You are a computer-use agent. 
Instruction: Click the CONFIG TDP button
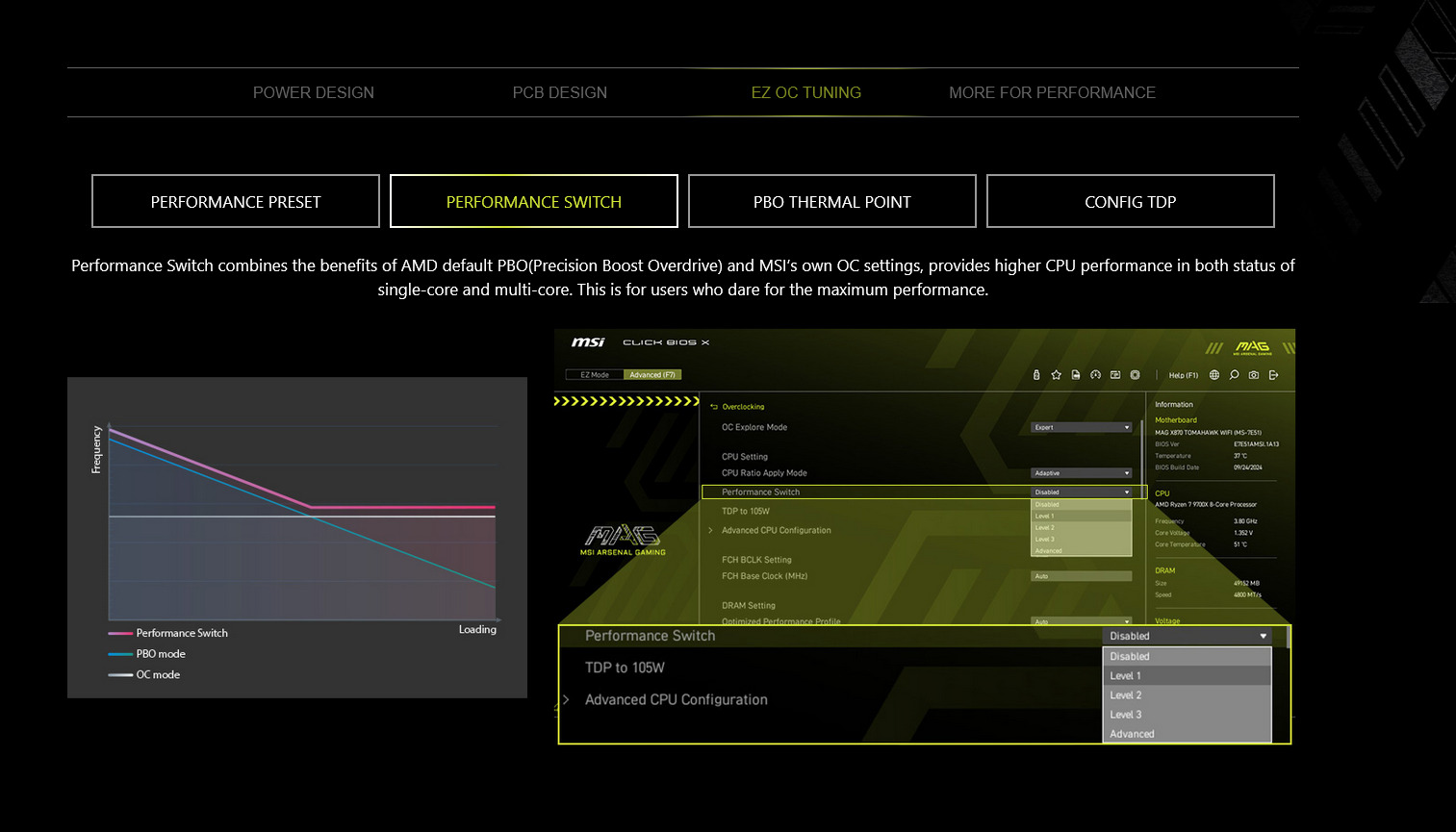pos(1131,201)
